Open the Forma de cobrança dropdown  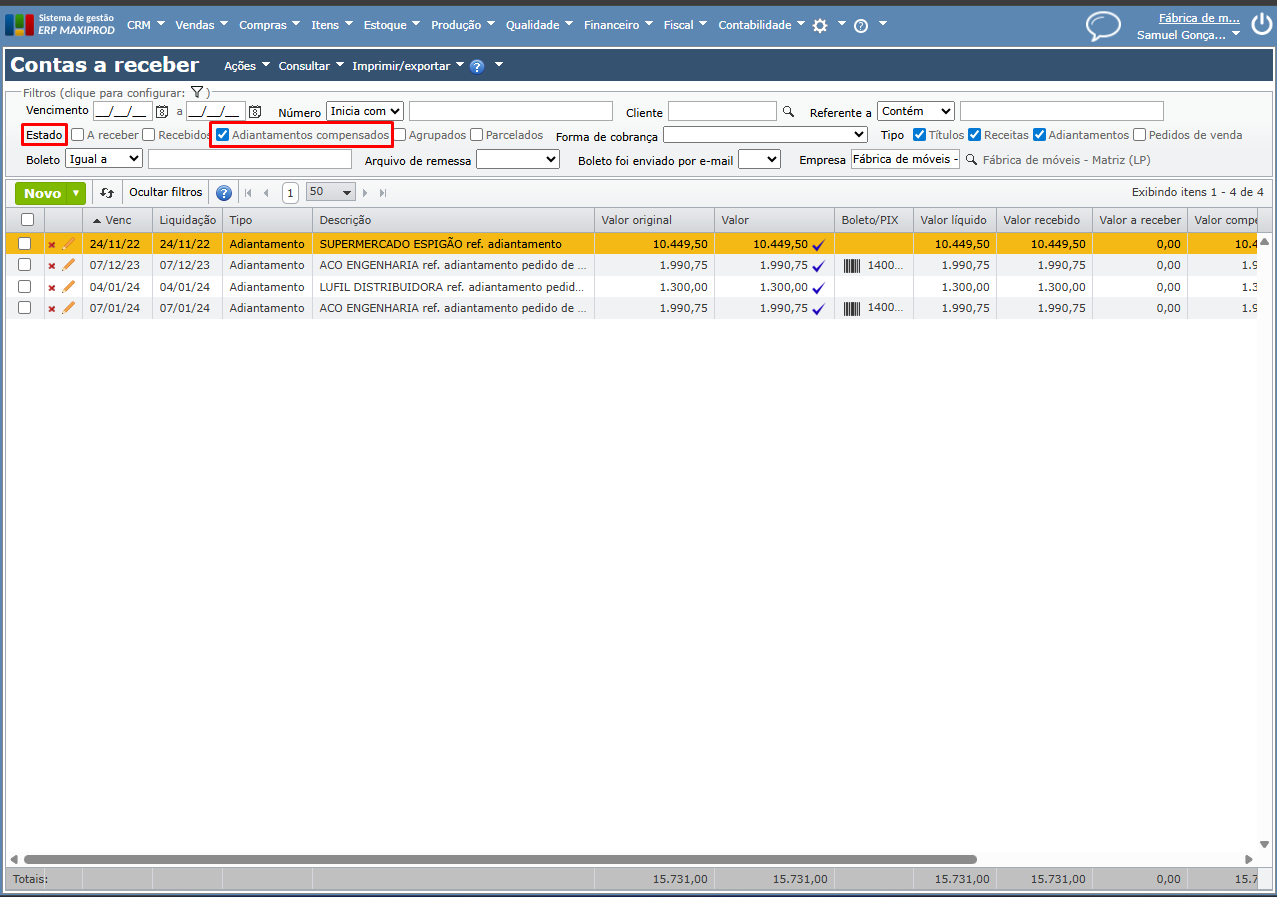[765, 134]
